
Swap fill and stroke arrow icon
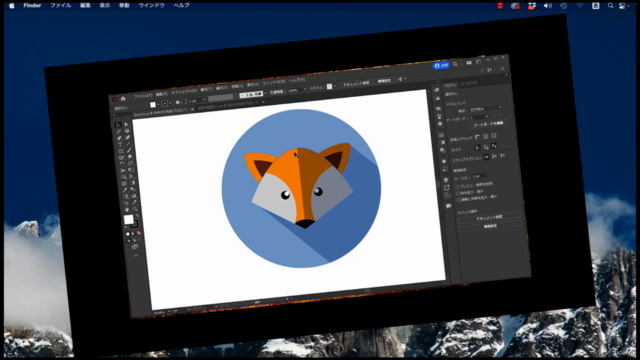coord(137,215)
